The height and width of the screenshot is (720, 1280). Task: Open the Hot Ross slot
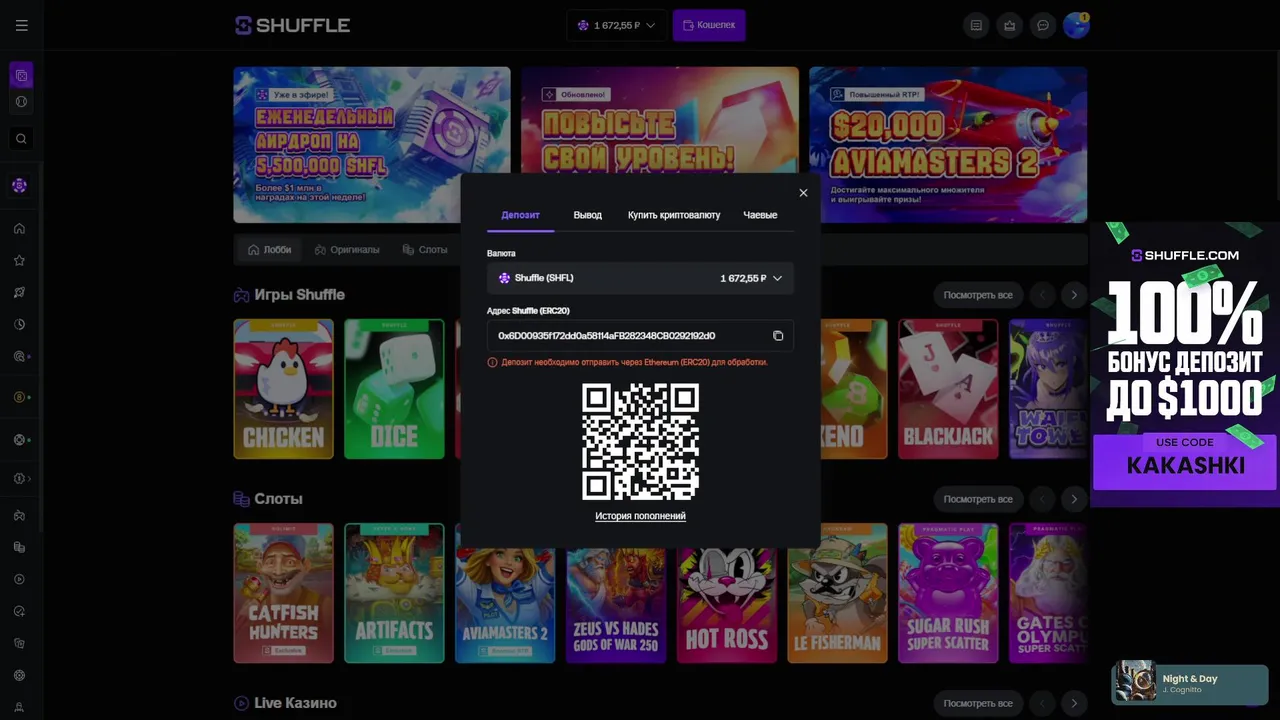point(727,605)
